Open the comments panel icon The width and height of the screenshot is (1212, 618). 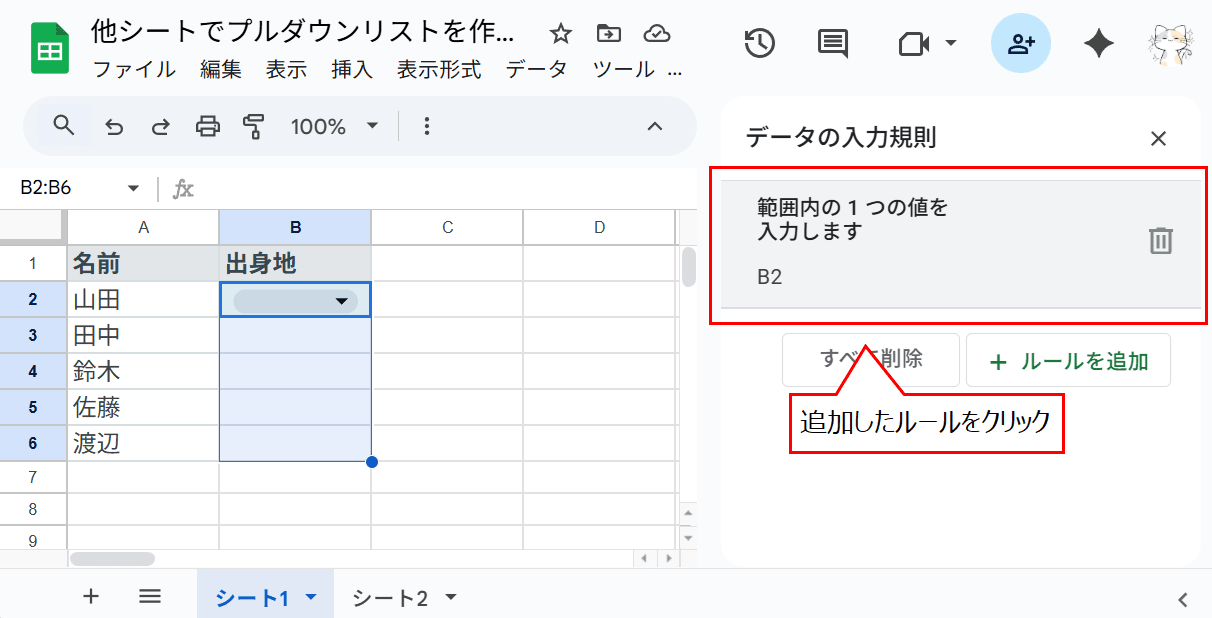pyautogui.click(x=832, y=44)
